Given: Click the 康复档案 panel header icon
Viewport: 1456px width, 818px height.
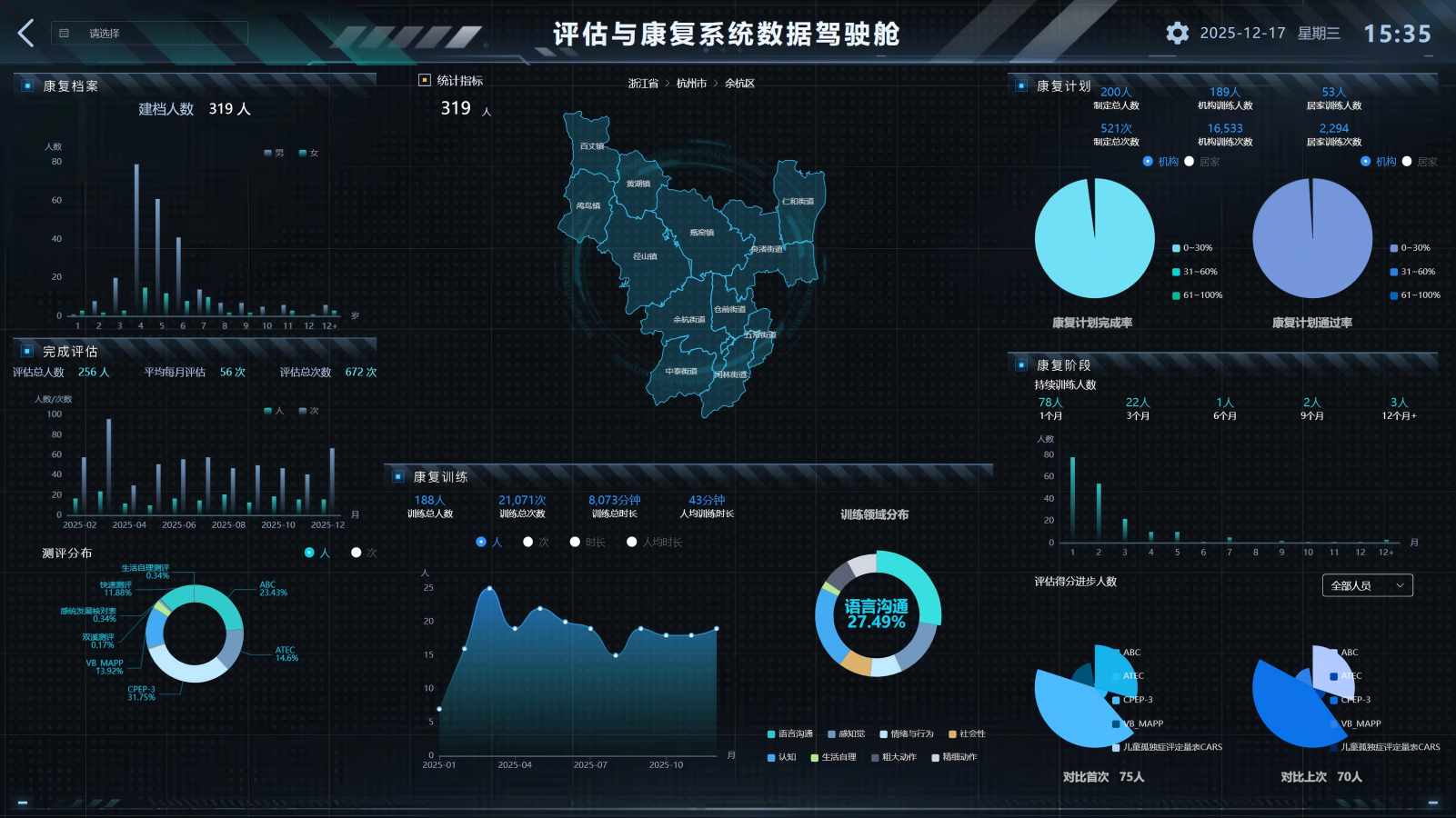Looking at the screenshot, I should 27,85.
